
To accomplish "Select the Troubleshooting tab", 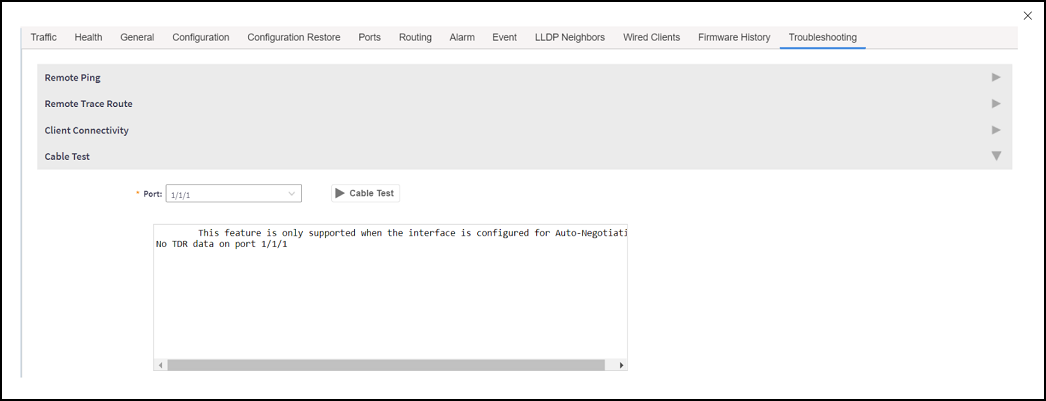I will pos(823,37).
